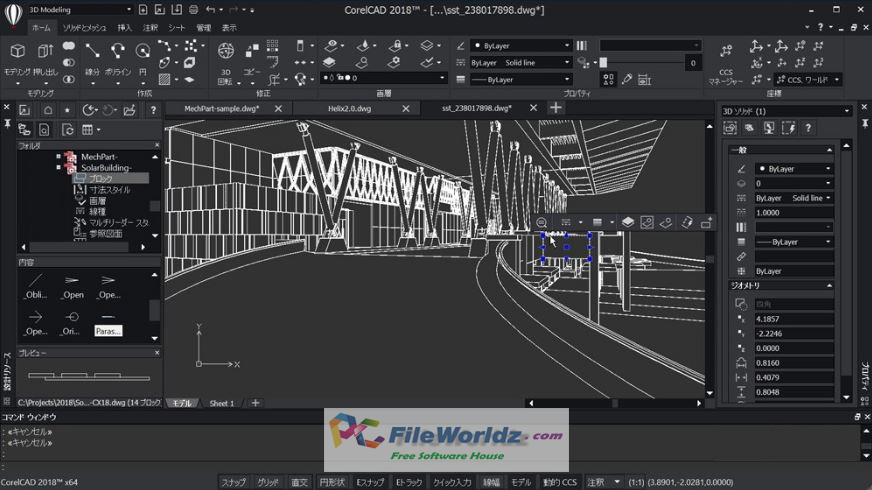
Task: Close the Helix2.0.dwg tab
Action: 406,108
